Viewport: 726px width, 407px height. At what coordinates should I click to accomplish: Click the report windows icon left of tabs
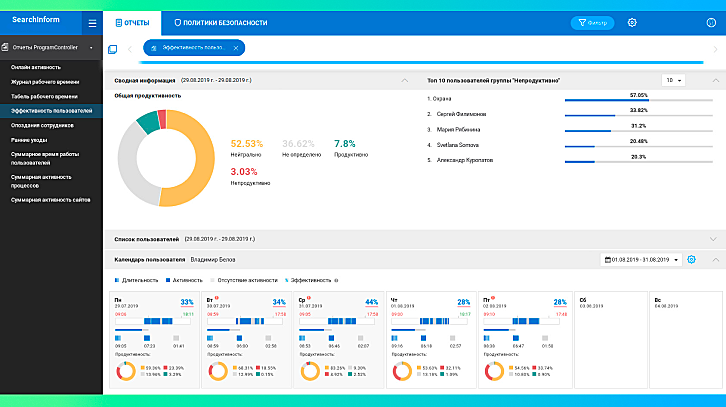click(x=113, y=48)
